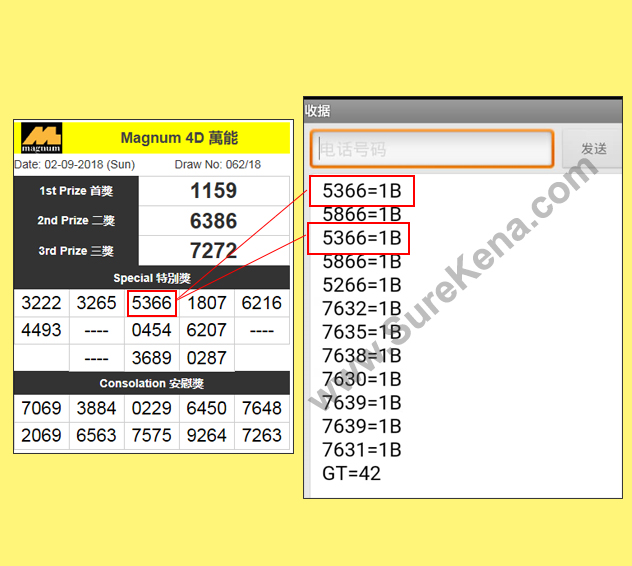Select receipt line 7638=1B
Image resolution: width=632 pixels, height=566 pixels.
click(362, 356)
